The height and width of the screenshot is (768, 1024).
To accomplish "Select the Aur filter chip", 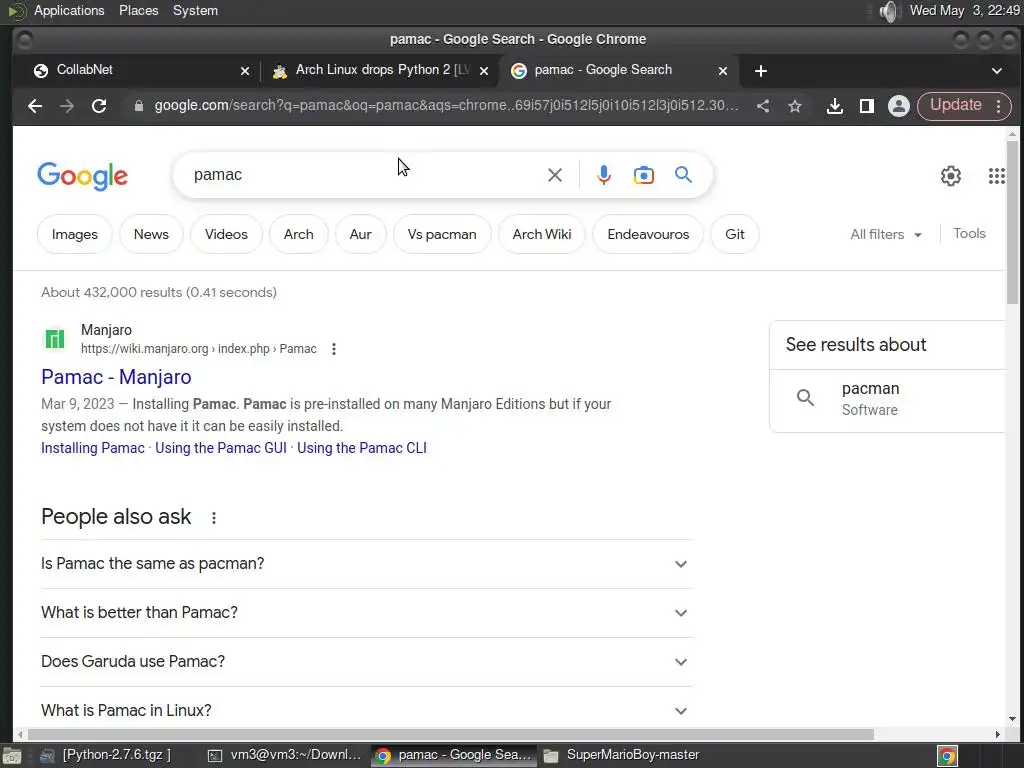I will (x=360, y=234).
